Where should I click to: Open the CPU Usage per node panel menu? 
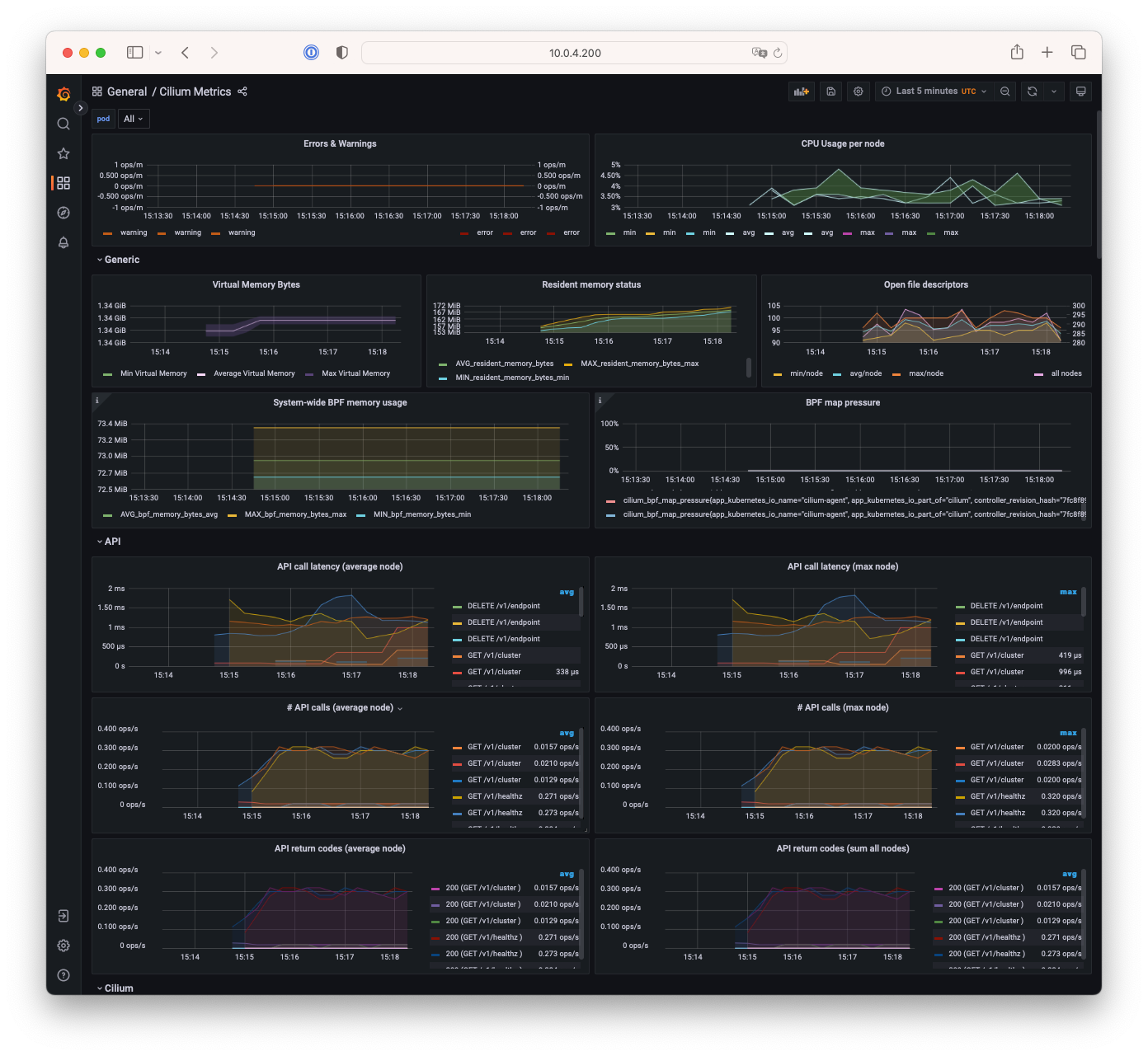coord(843,144)
